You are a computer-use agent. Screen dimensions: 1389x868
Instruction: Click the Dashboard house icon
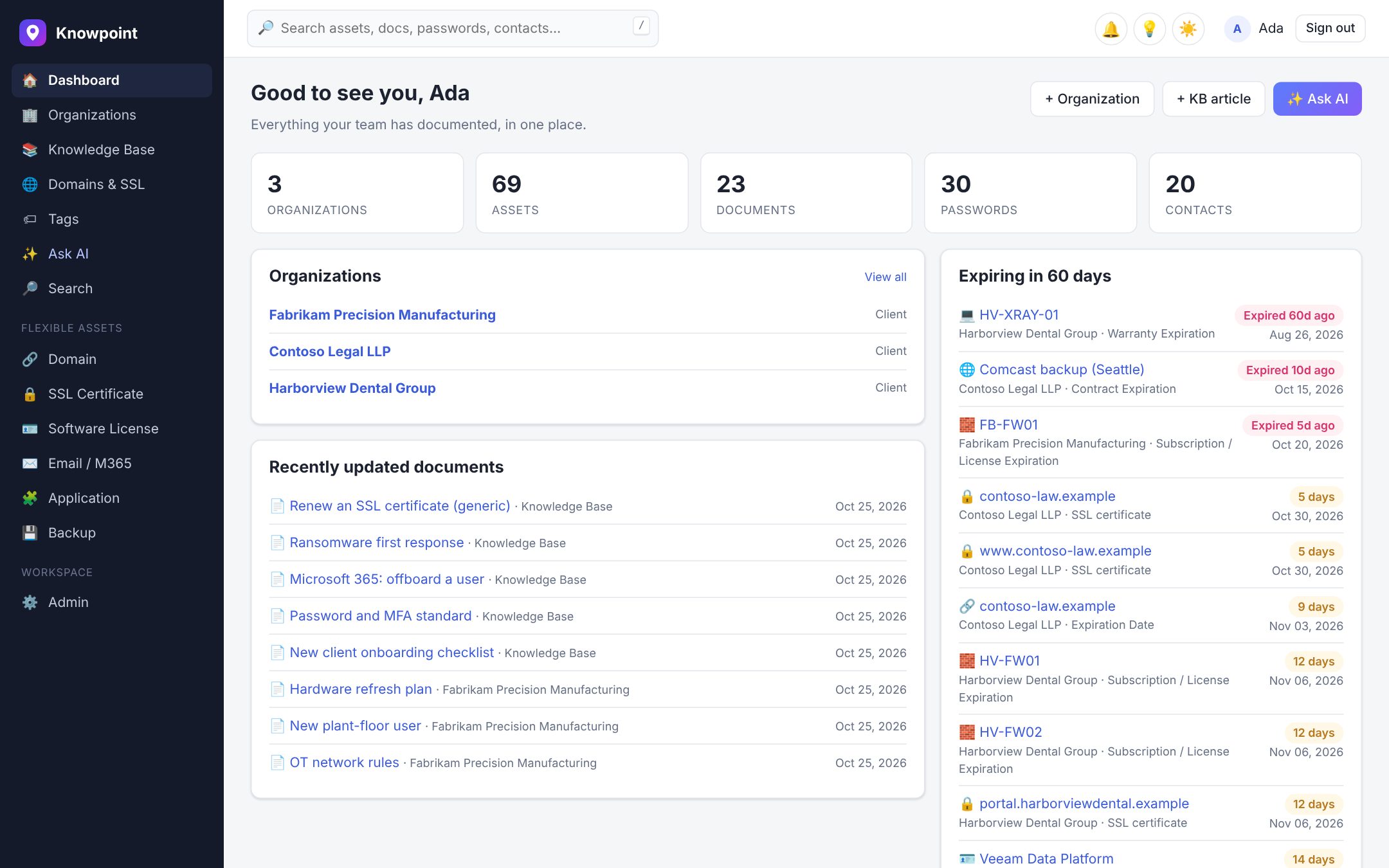(x=30, y=80)
